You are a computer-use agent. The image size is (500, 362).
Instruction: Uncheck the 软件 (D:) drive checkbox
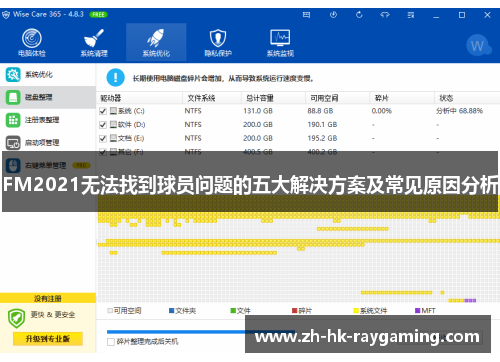click(103, 125)
